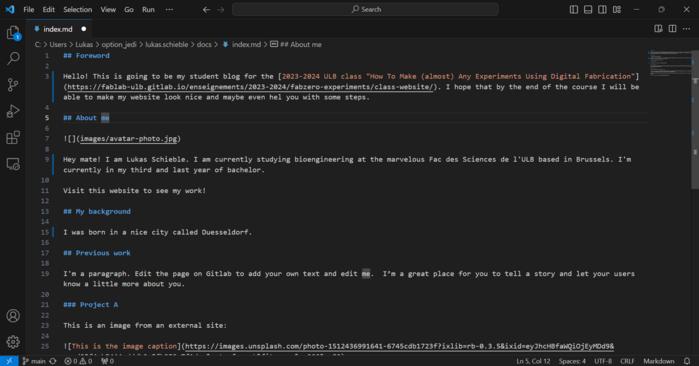Click the main branch indicator
Screen dimensions: 699x366
point(34,361)
